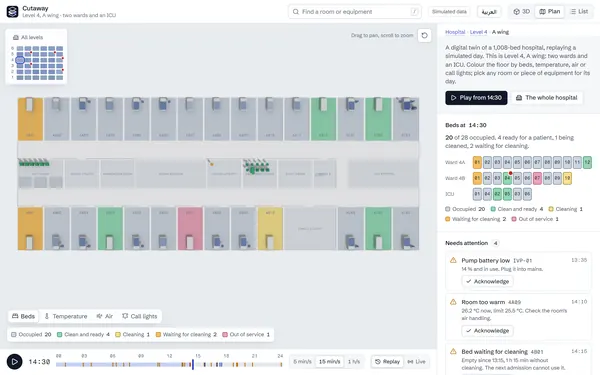Reset the floor plan view with circular arrow
Screen dimensions: 600x375
(424, 35)
